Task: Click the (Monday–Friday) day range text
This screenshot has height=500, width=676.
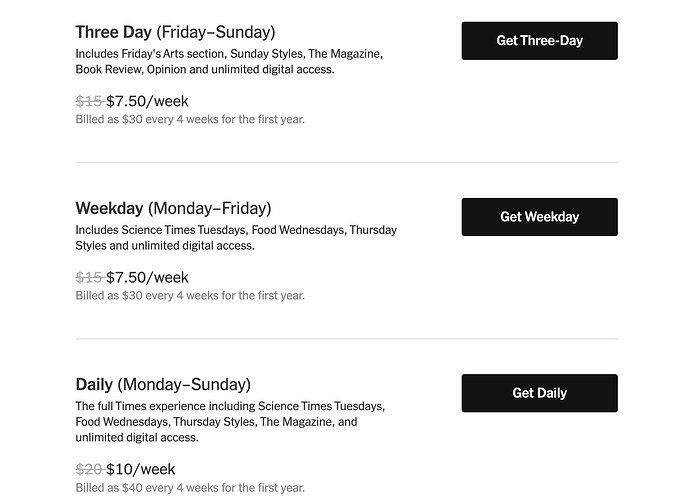Action: point(209,208)
